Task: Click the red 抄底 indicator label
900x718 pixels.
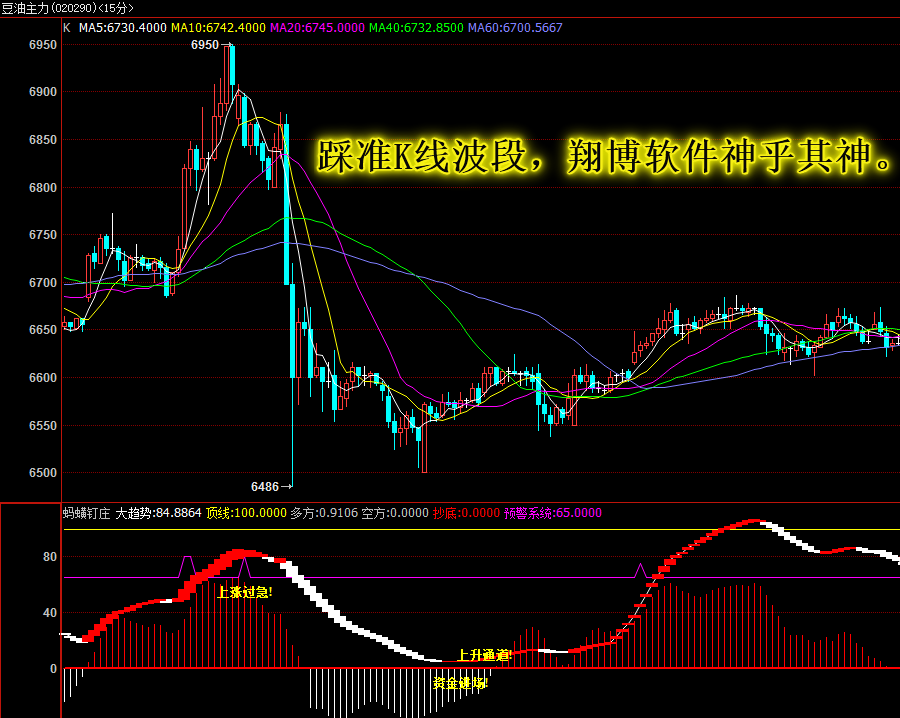Action: tap(466, 513)
